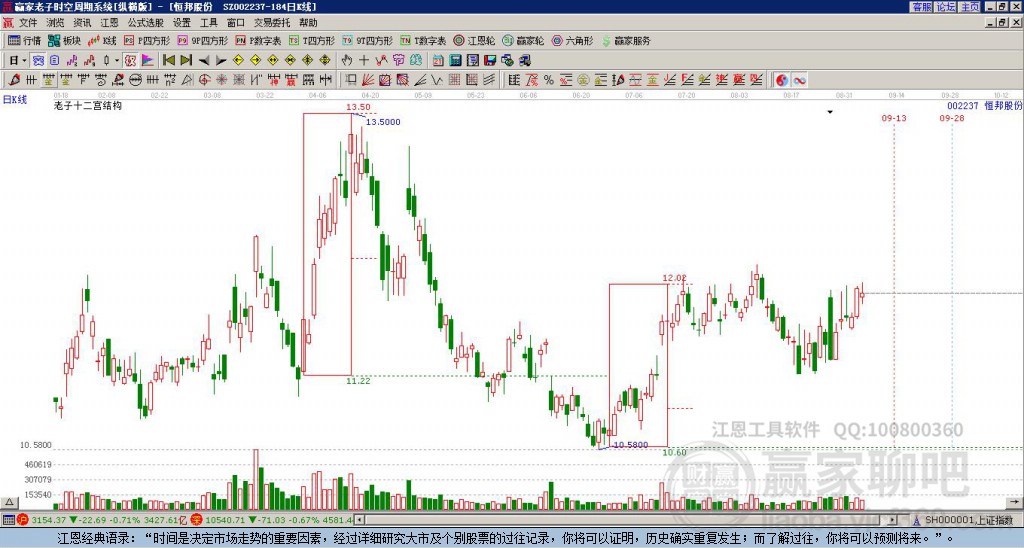Click the right arrow beside the volume panel
The width and height of the screenshot is (1024, 548).
[x=1016, y=503]
